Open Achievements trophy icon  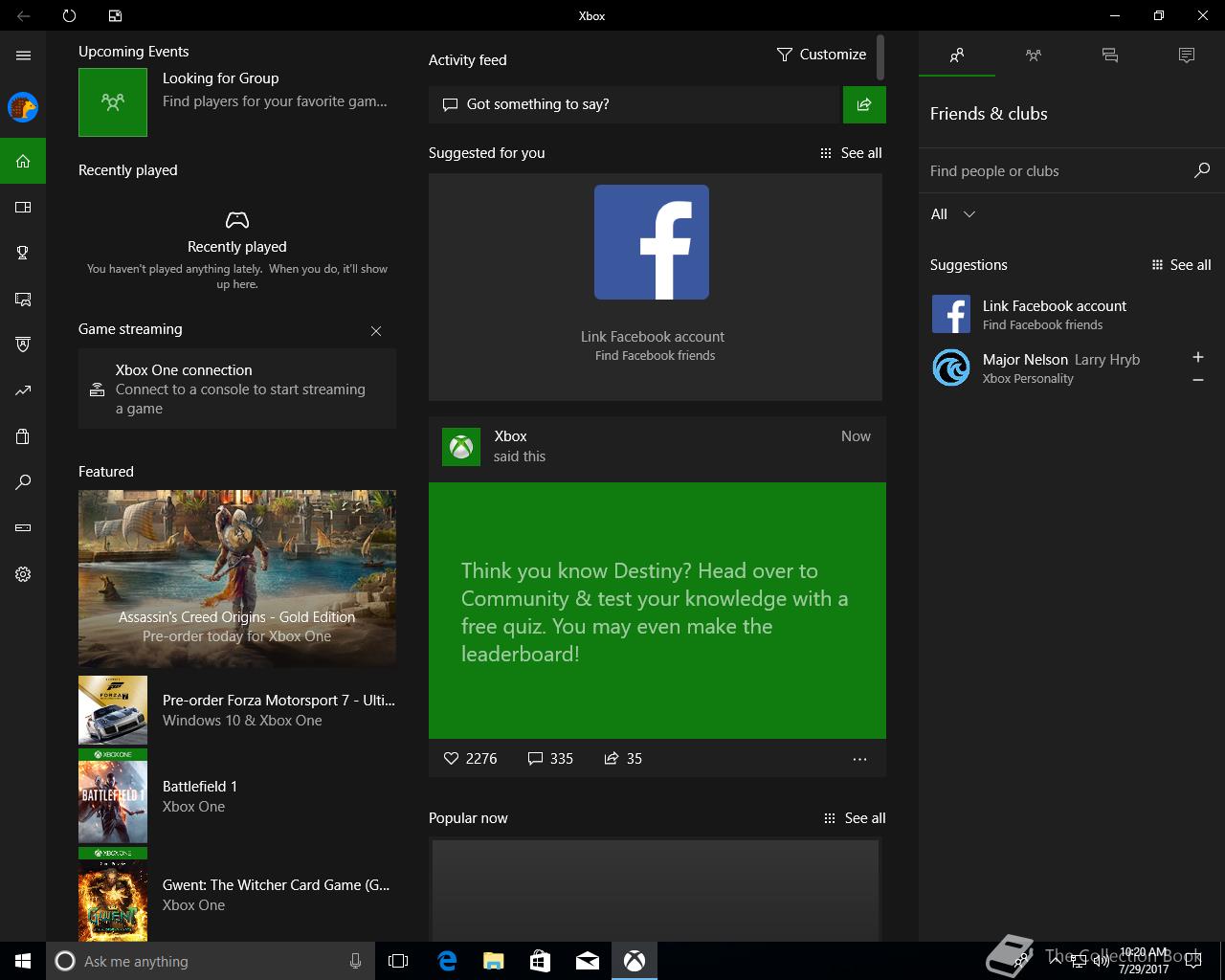coord(23,253)
